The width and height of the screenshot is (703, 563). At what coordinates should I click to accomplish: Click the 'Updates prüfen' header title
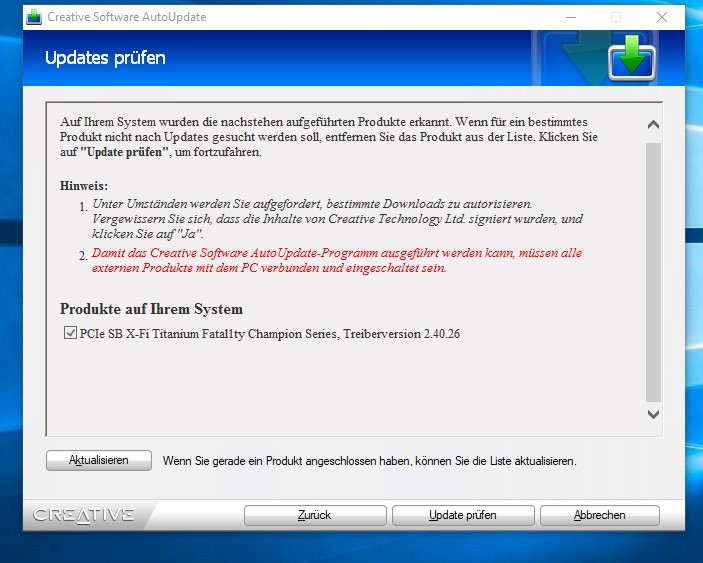(105, 58)
